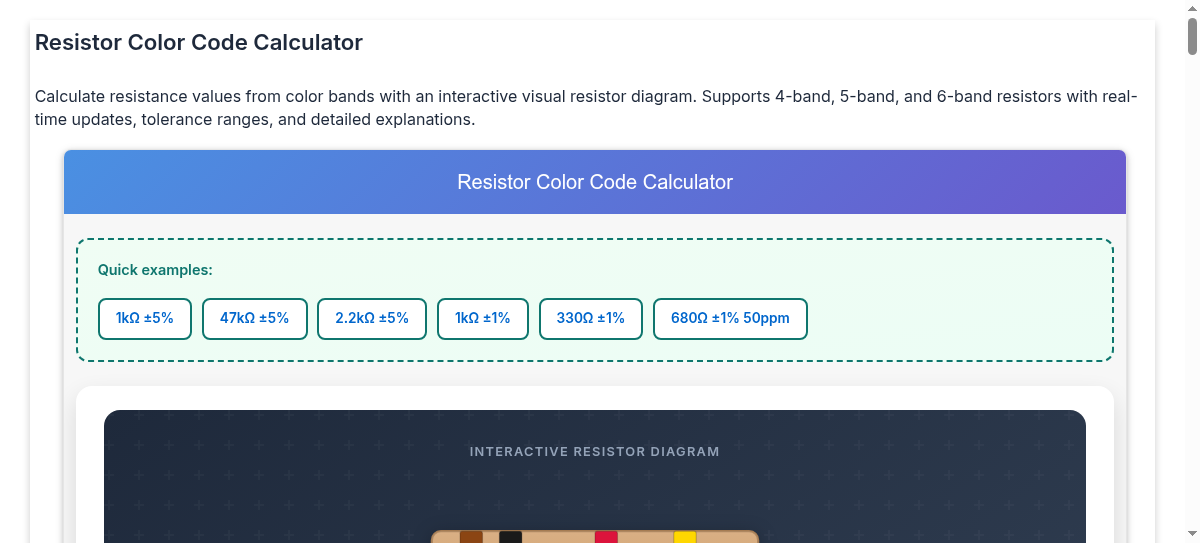The height and width of the screenshot is (543, 1200).
Task: Click the Quick examples label
Action: click(155, 270)
